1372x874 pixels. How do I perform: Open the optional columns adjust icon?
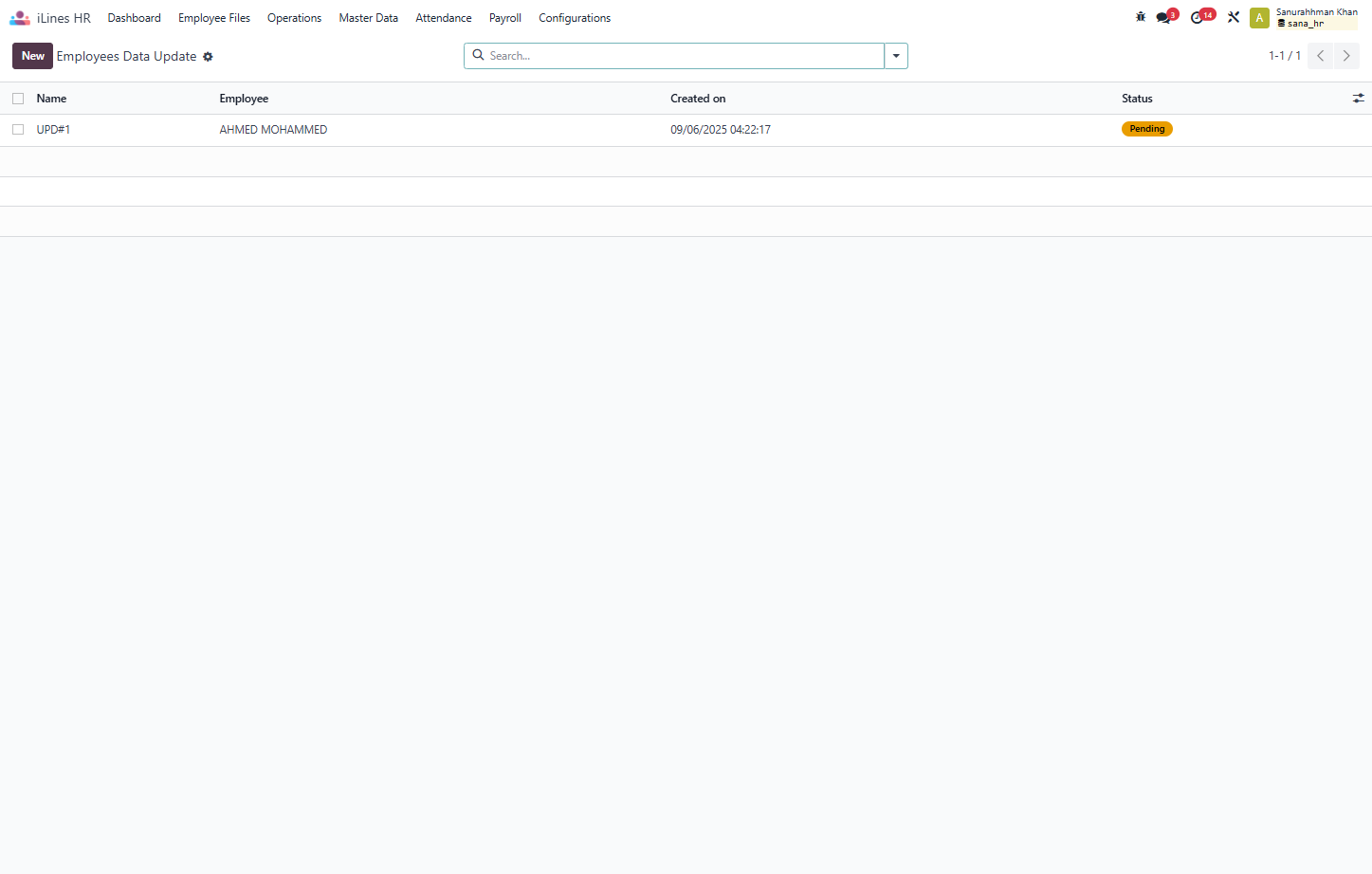1358,99
